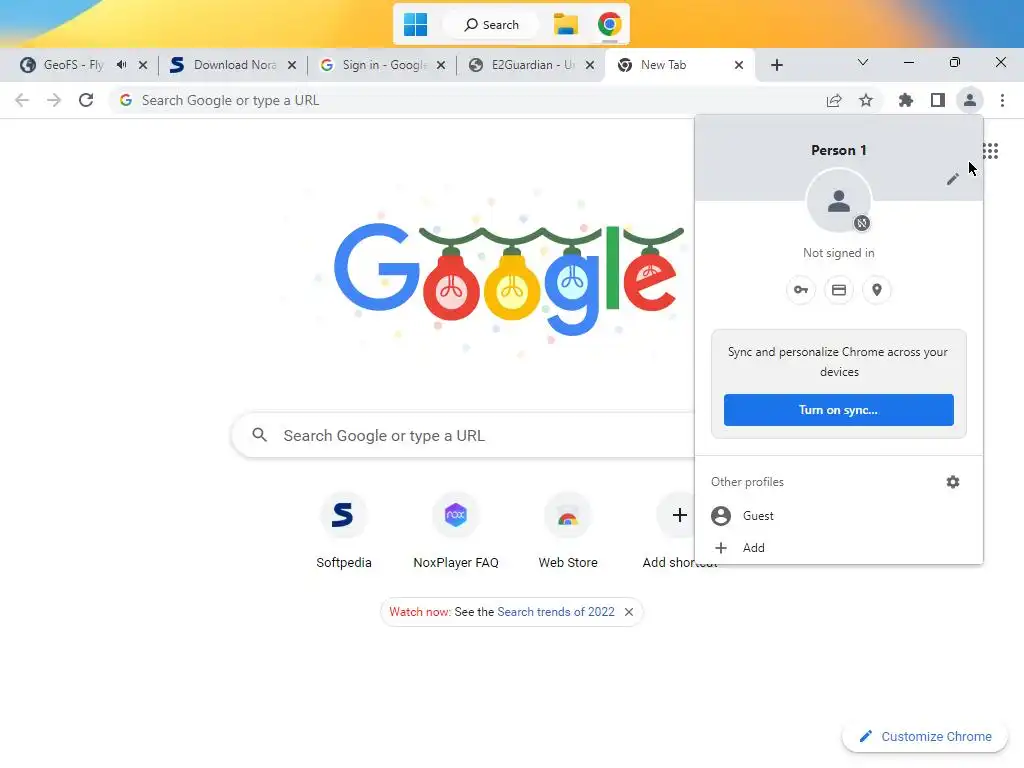The height and width of the screenshot is (768, 1024).
Task: Click the taskbar Search box
Action: [x=491, y=25]
